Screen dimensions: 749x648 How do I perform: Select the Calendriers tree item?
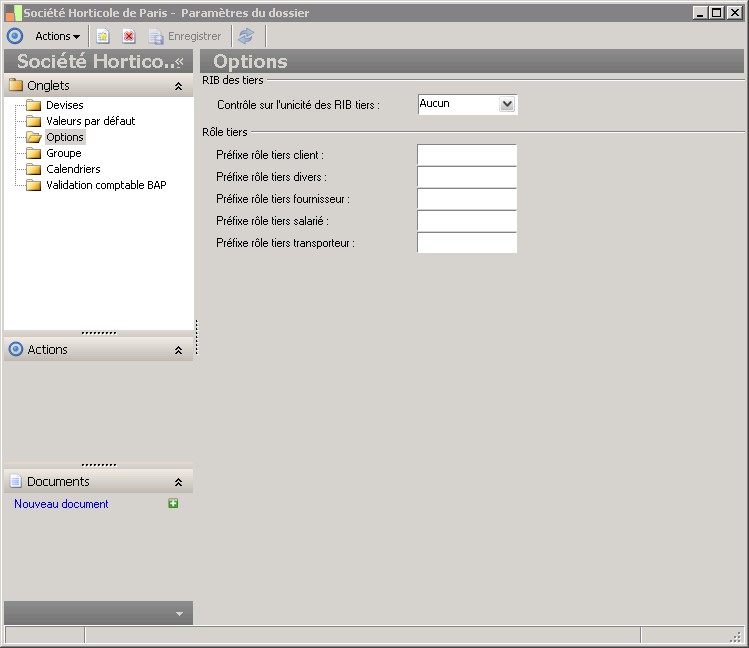(73, 169)
